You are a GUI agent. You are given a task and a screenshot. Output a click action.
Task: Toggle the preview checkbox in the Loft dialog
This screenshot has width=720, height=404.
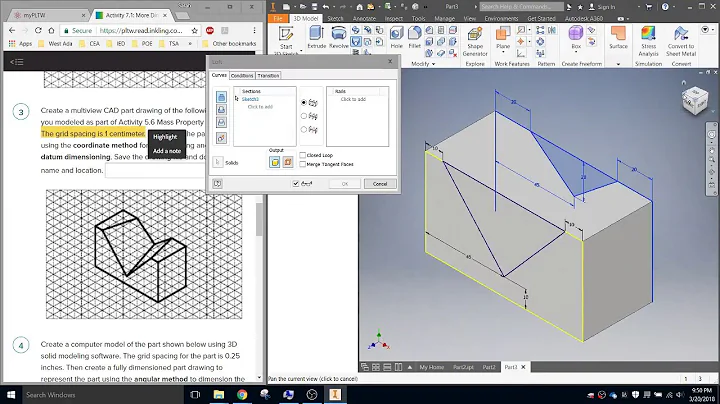[x=296, y=184]
